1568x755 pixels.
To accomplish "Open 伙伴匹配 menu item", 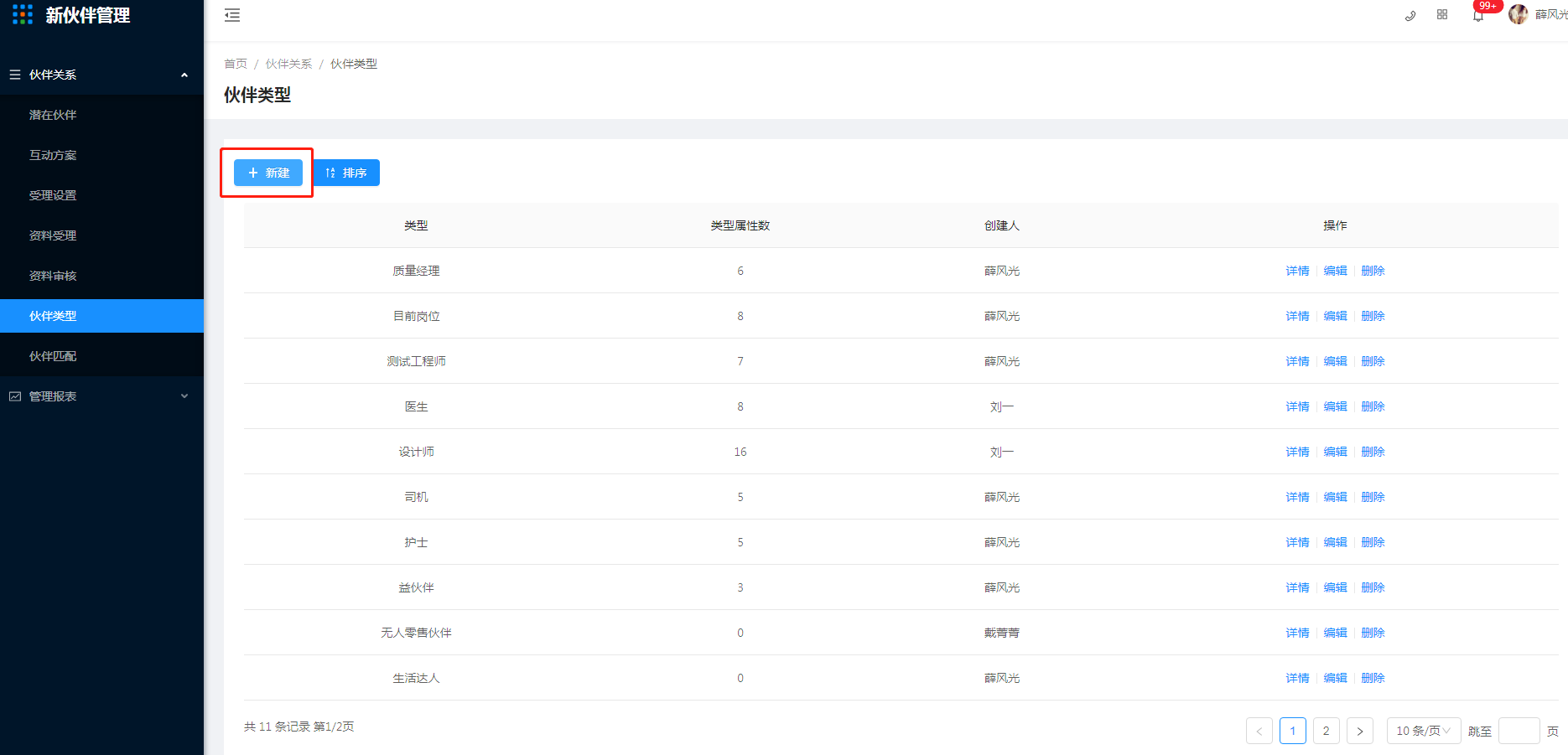I will 101,356.
